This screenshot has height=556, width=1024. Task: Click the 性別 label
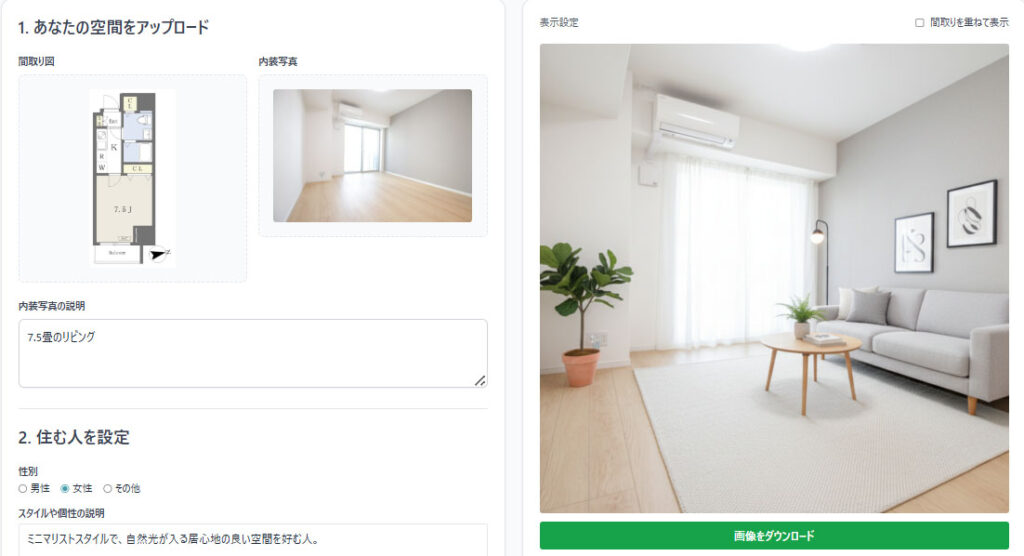pos(28,471)
